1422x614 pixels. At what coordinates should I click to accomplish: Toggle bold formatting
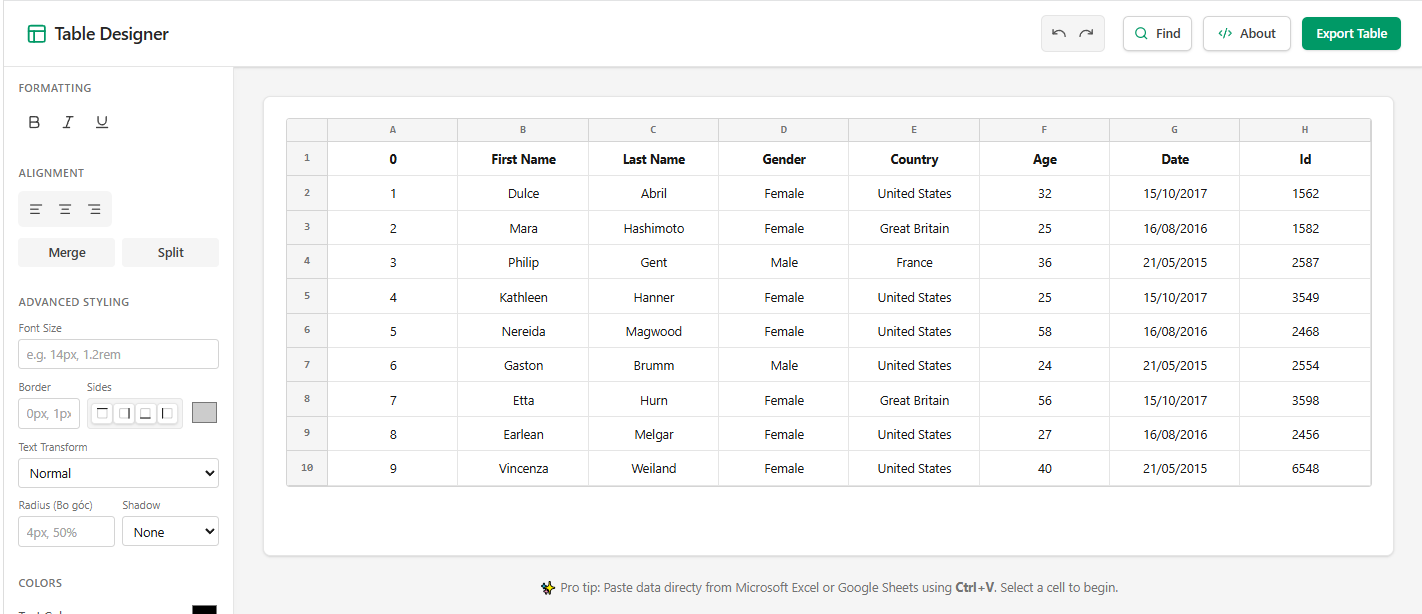pos(34,122)
